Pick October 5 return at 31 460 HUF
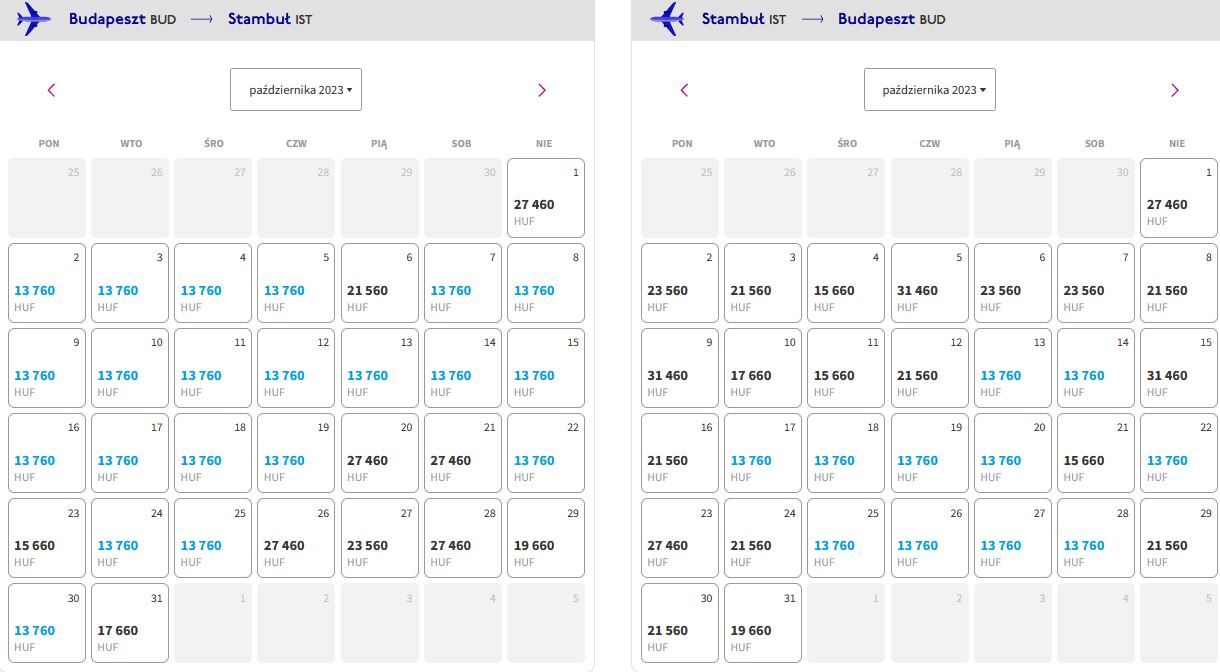The image size is (1220, 672). point(929,283)
